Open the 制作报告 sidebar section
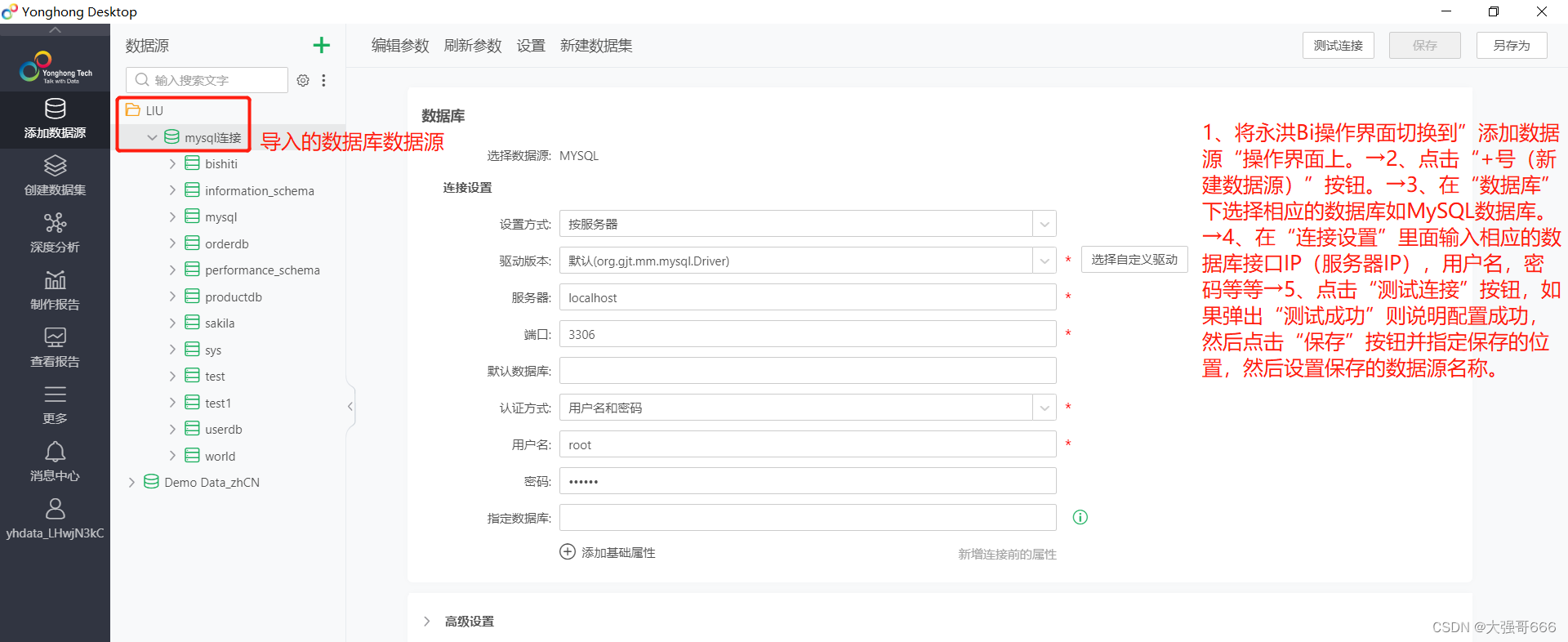 [55, 291]
